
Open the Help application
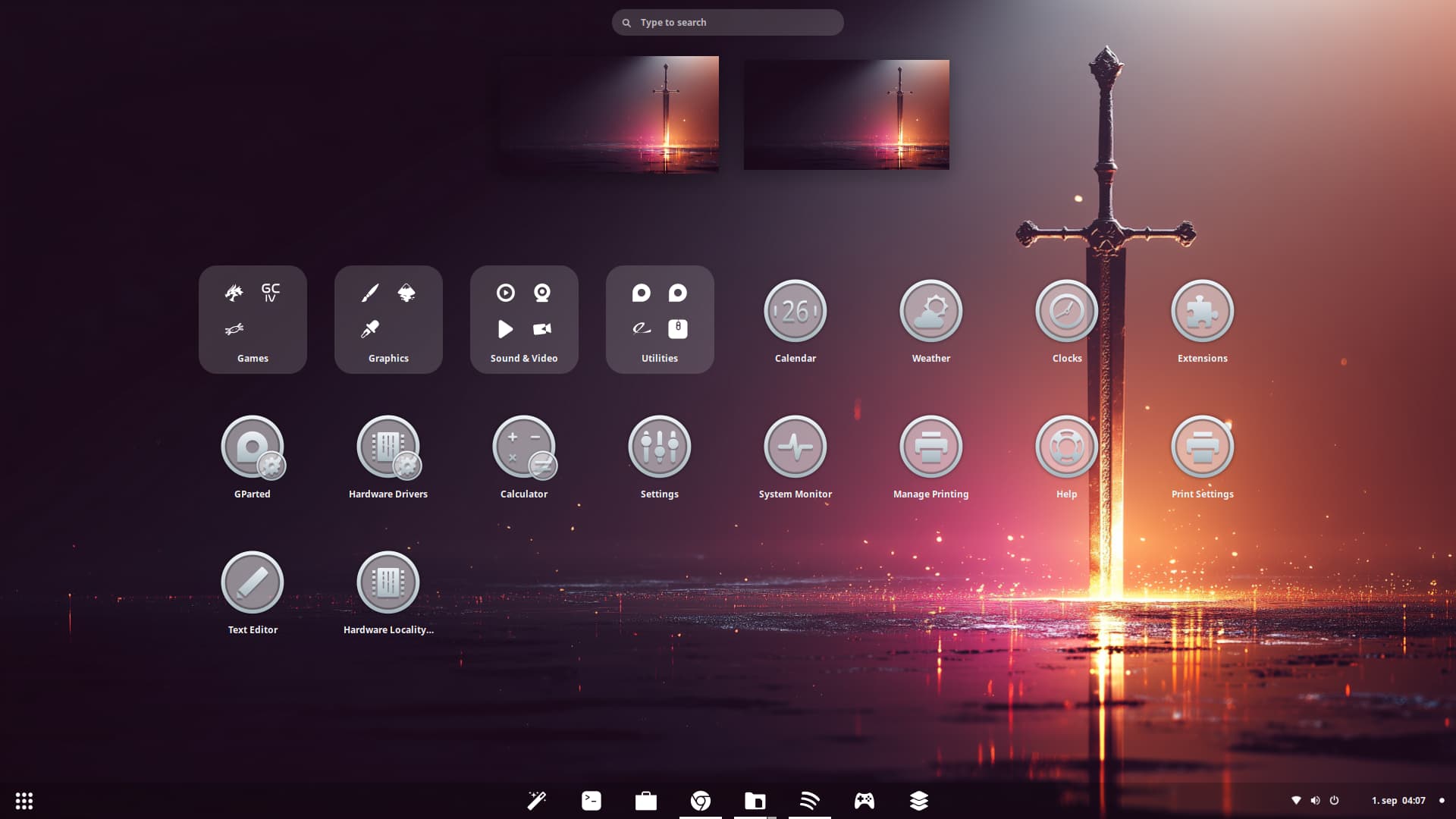1066,447
